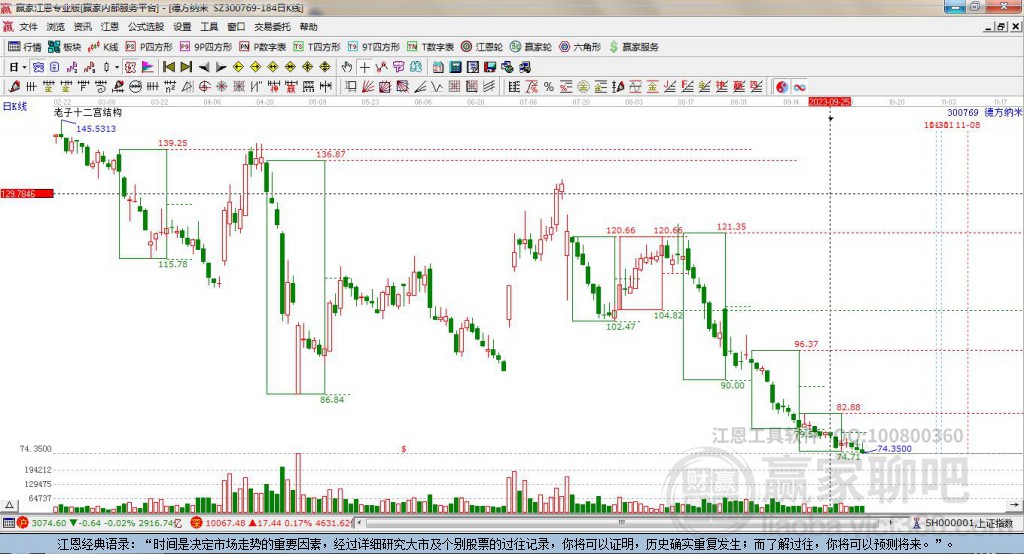Click the calendar 21 icon
Image resolution: width=1024 pixels, height=554 pixels.
click(x=438, y=67)
